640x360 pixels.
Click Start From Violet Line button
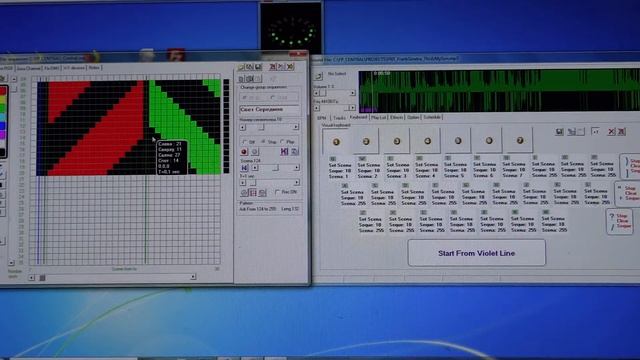[476, 253]
